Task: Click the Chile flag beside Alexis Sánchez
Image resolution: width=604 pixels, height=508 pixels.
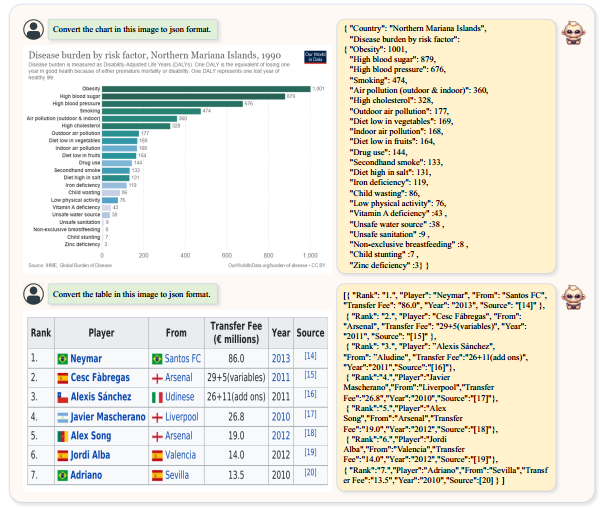Action: click(x=62, y=397)
